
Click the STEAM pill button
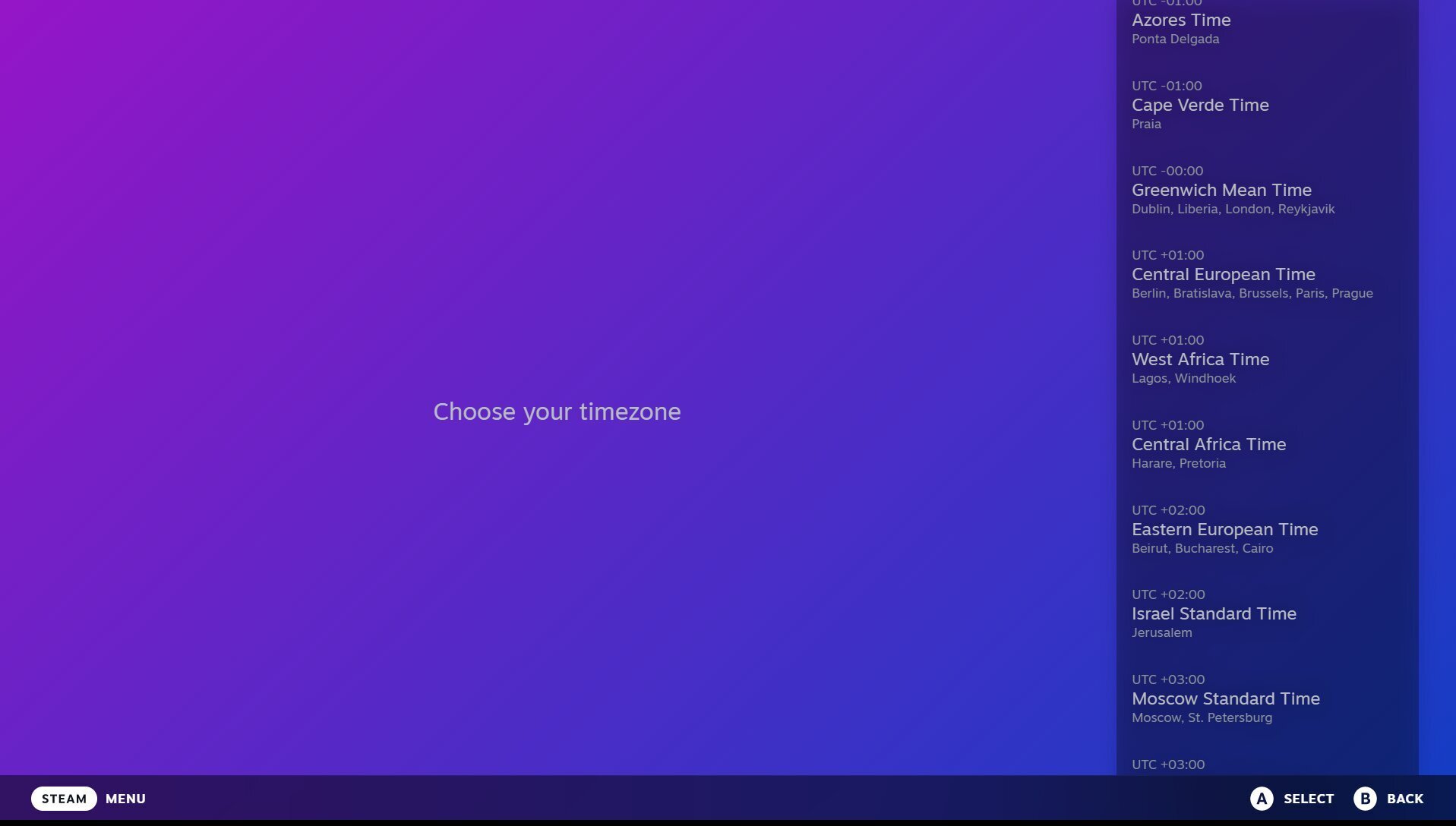tap(64, 799)
